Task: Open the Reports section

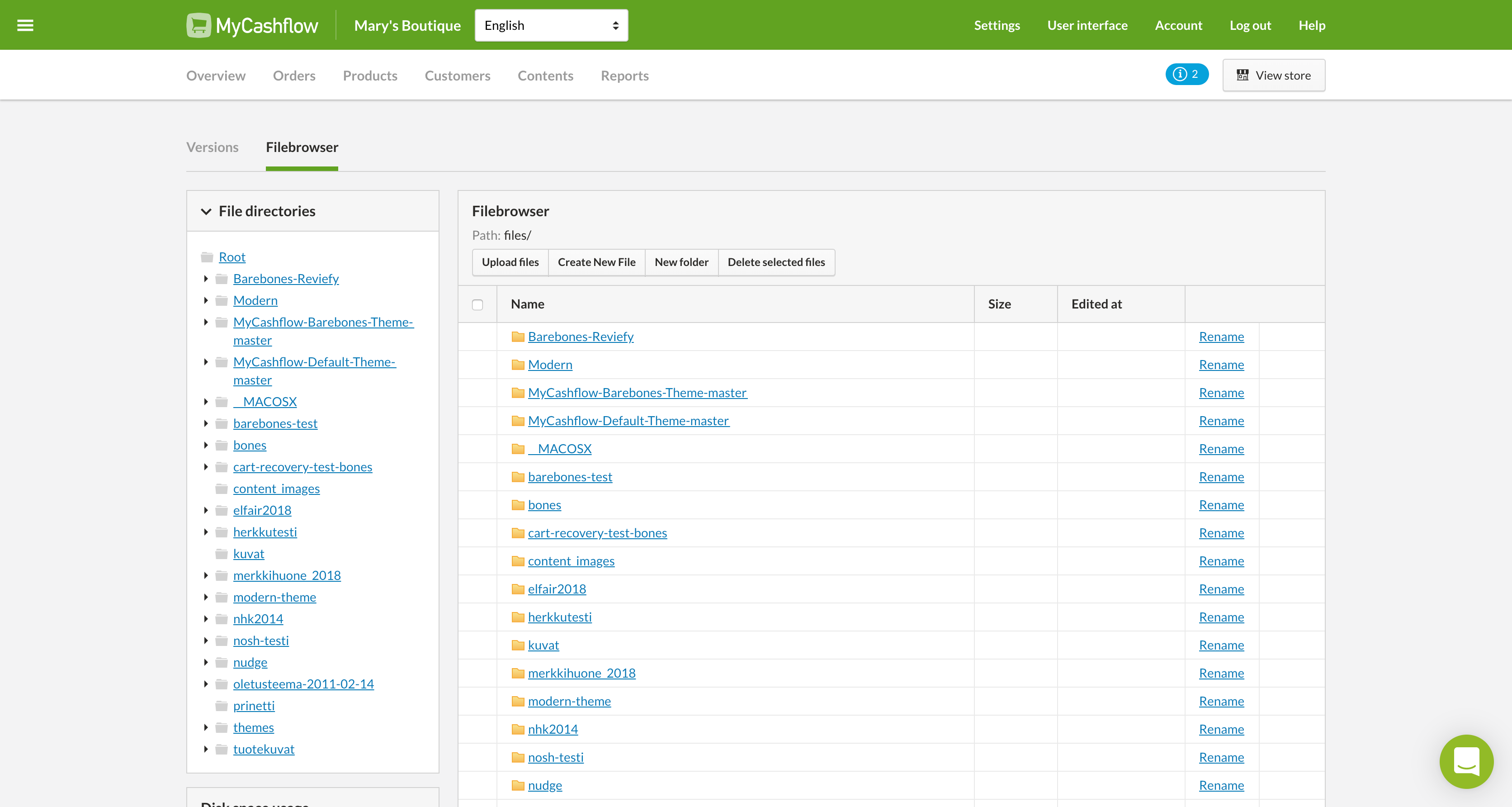Action: click(624, 75)
